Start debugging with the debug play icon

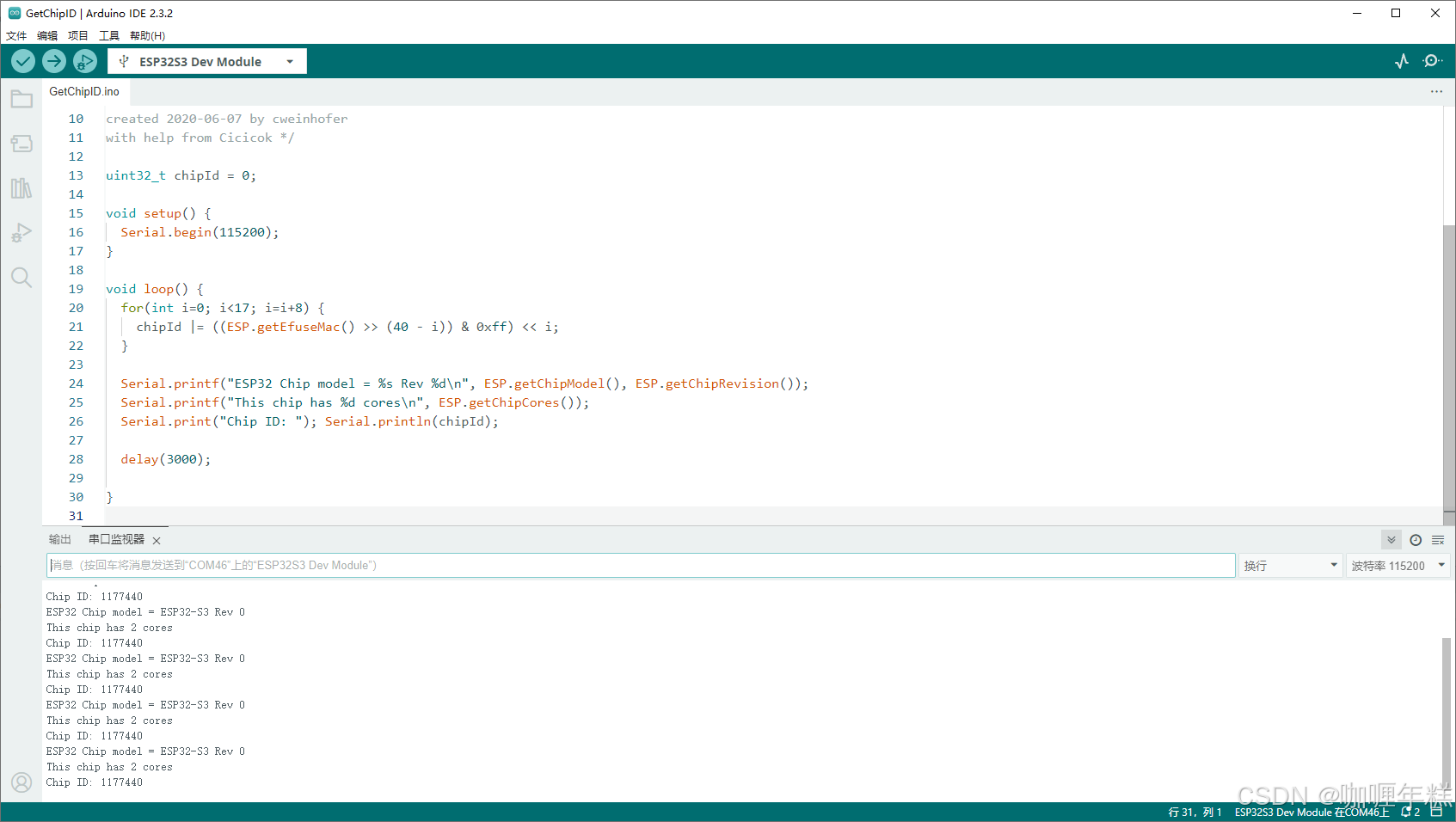pyautogui.click(x=84, y=61)
